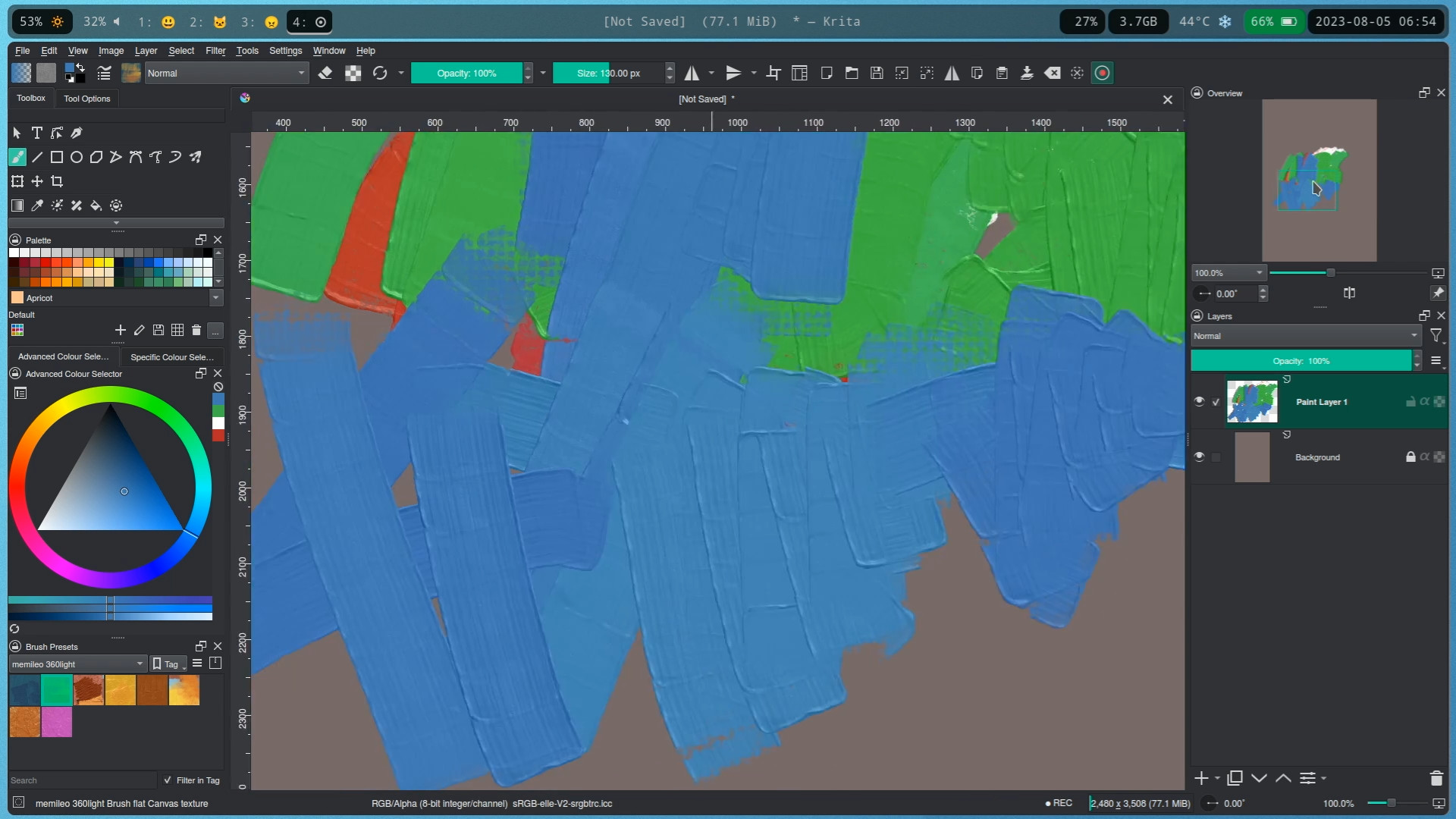Image resolution: width=1456 pixels, height=819 pixels.
Task: Open Specific Colour Selector tab
Action: 171,356
